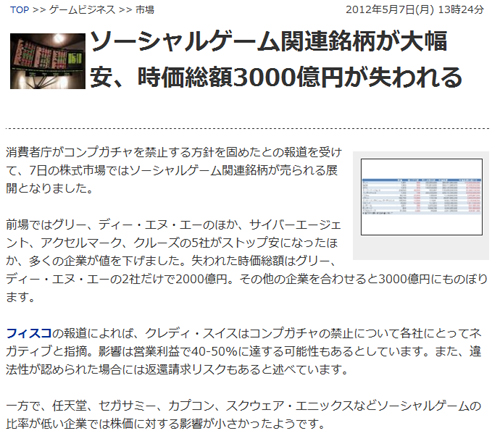Viewport: 500px width, 436px height.
Task: Click the paragraph starting with 一方で
Action: [x=244, y=415]
